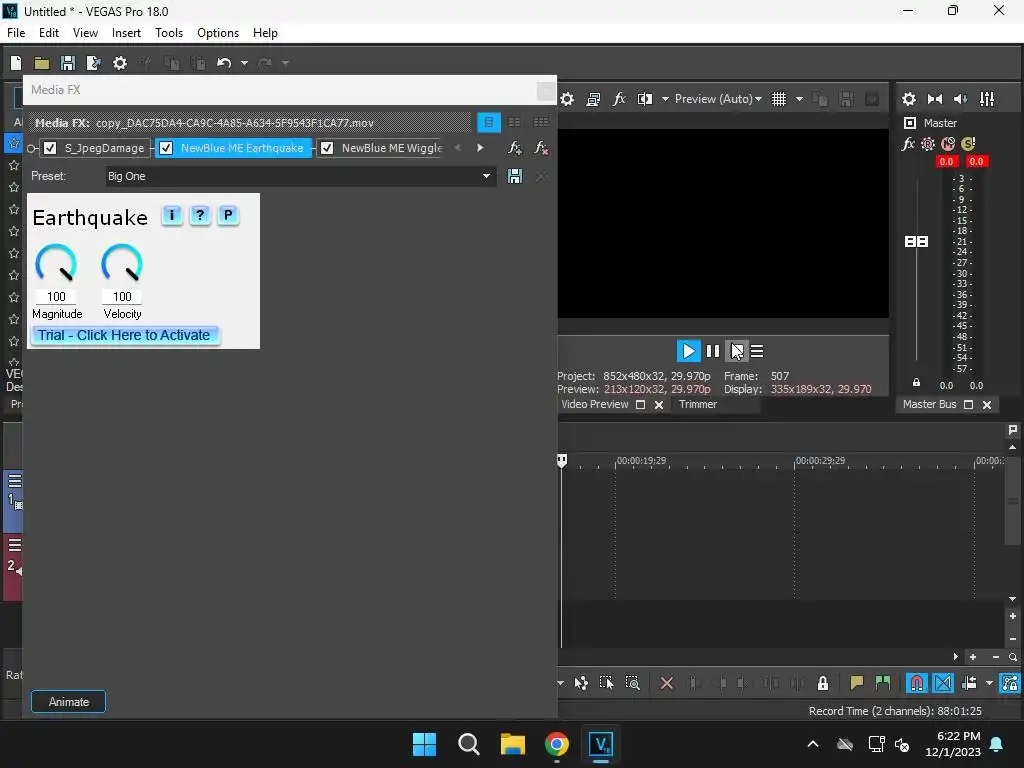Save the Big One preset
This screenshot has width=1024, height=768.
click(515, 176)
